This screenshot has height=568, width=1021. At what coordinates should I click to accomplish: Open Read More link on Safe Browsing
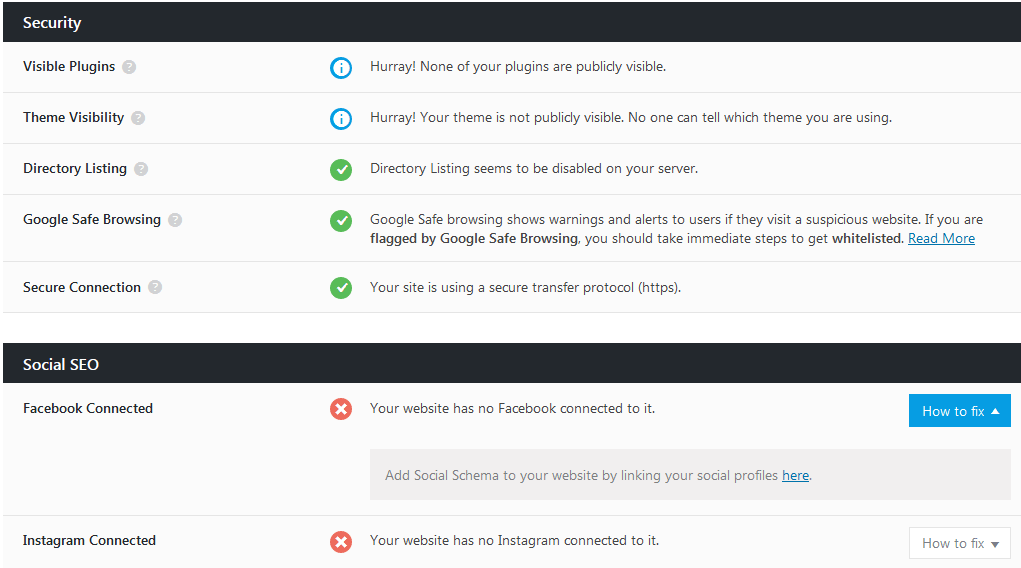942,238
